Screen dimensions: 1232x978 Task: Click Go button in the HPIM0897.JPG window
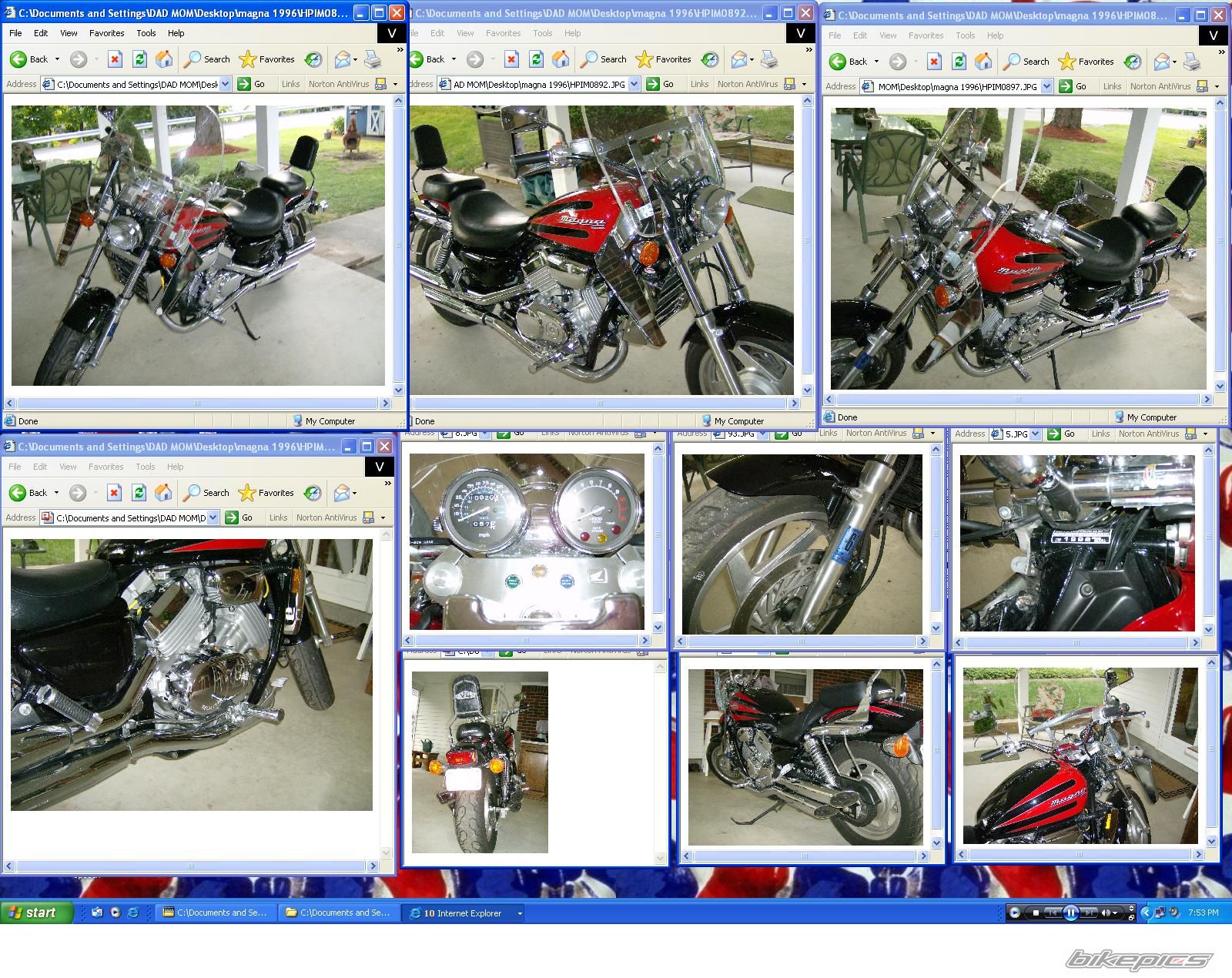coord(1073,87)
